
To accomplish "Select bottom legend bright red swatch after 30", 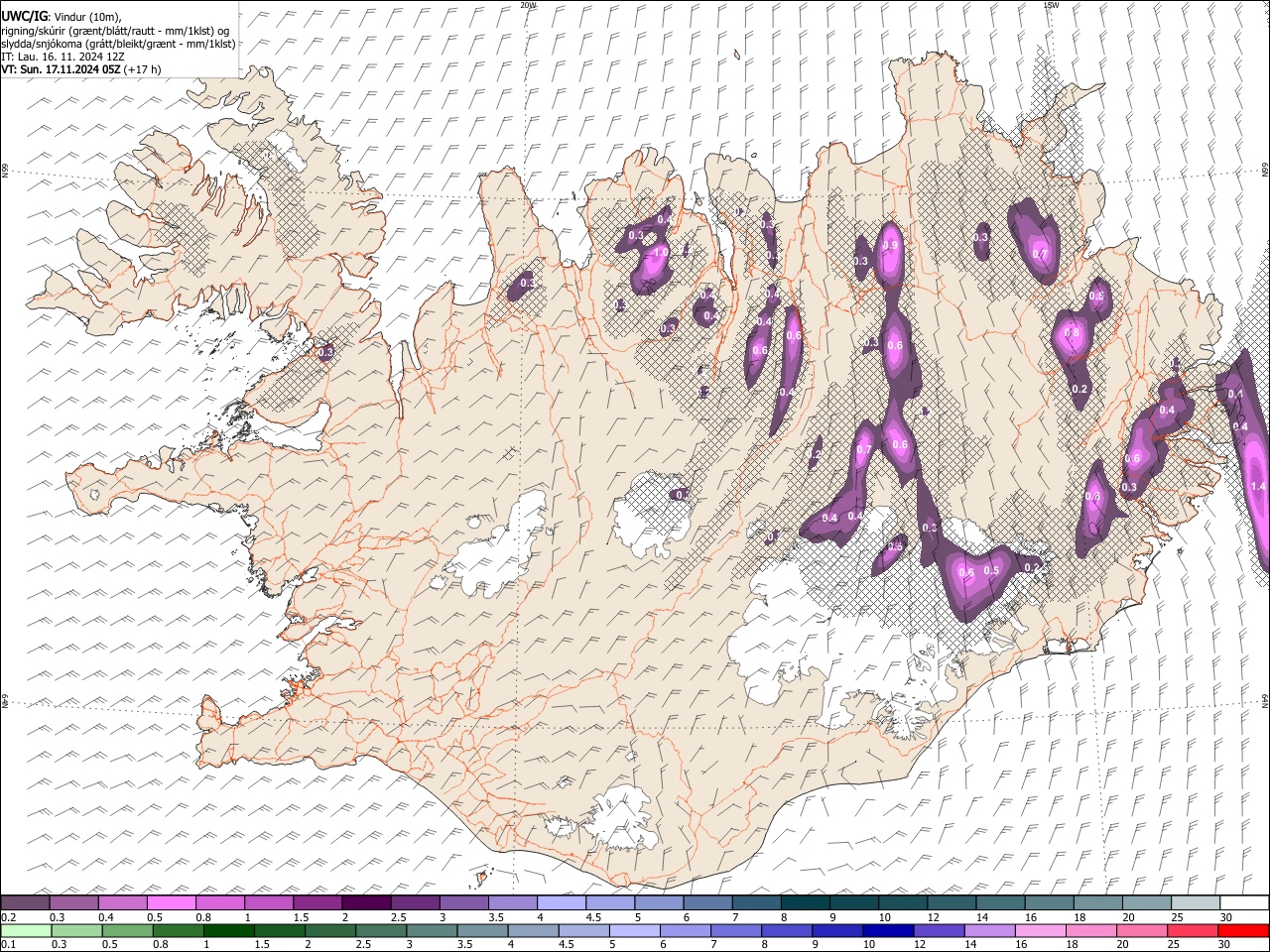I will tap(1243, 930).
